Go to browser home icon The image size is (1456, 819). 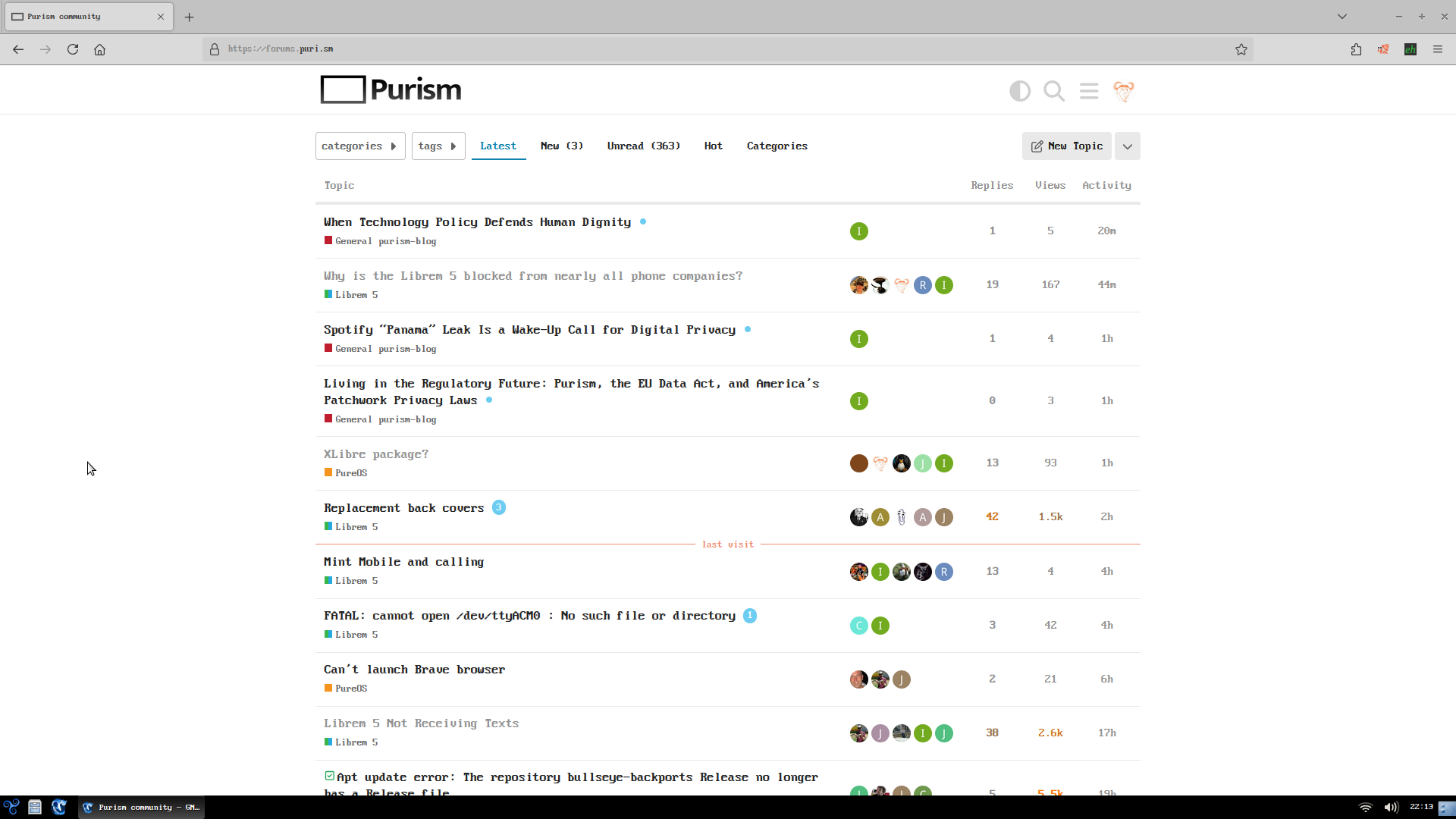coord(99,49)
